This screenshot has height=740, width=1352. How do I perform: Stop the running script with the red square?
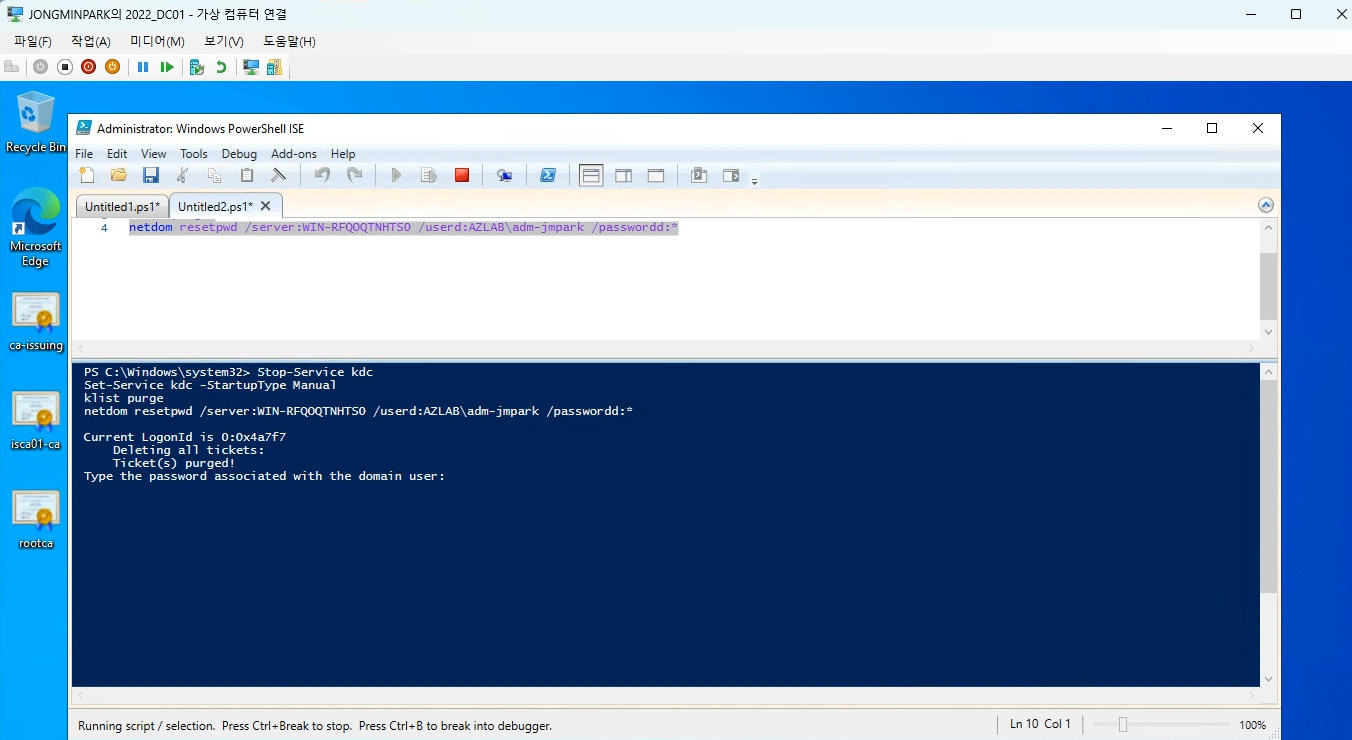click(462, 176)
